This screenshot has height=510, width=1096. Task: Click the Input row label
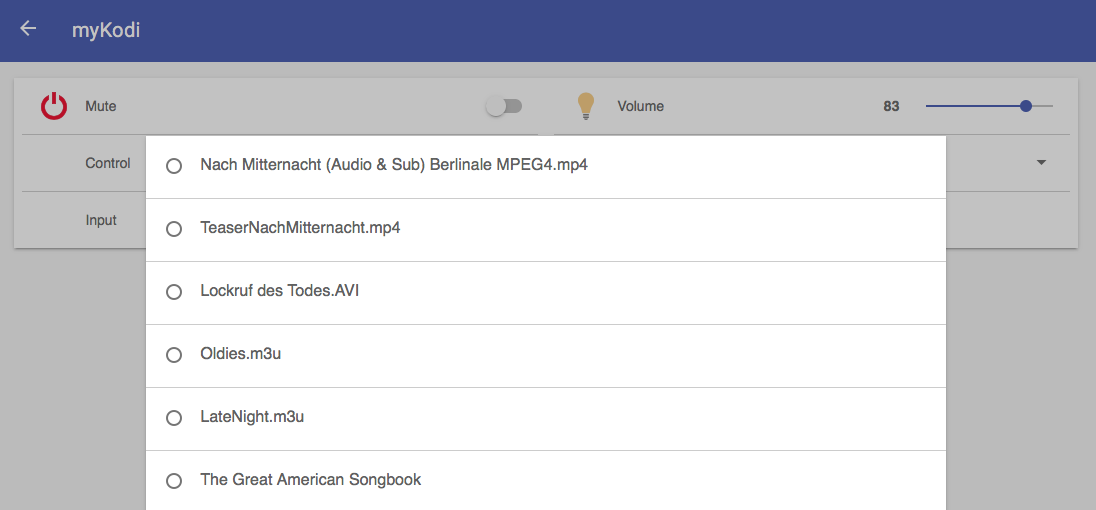[x=101, y=220]
